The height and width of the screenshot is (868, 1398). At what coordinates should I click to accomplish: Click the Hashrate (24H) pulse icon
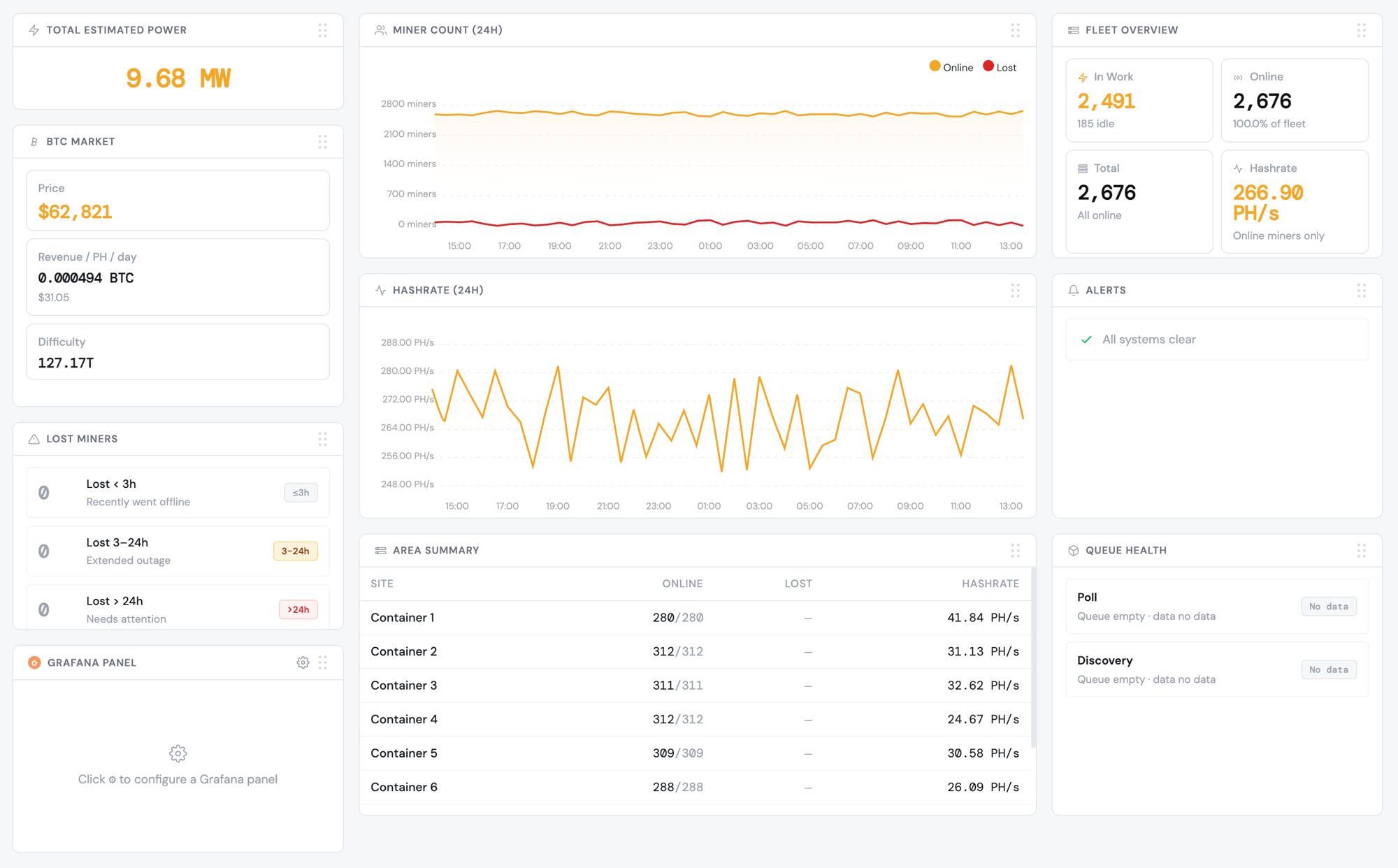380,290
